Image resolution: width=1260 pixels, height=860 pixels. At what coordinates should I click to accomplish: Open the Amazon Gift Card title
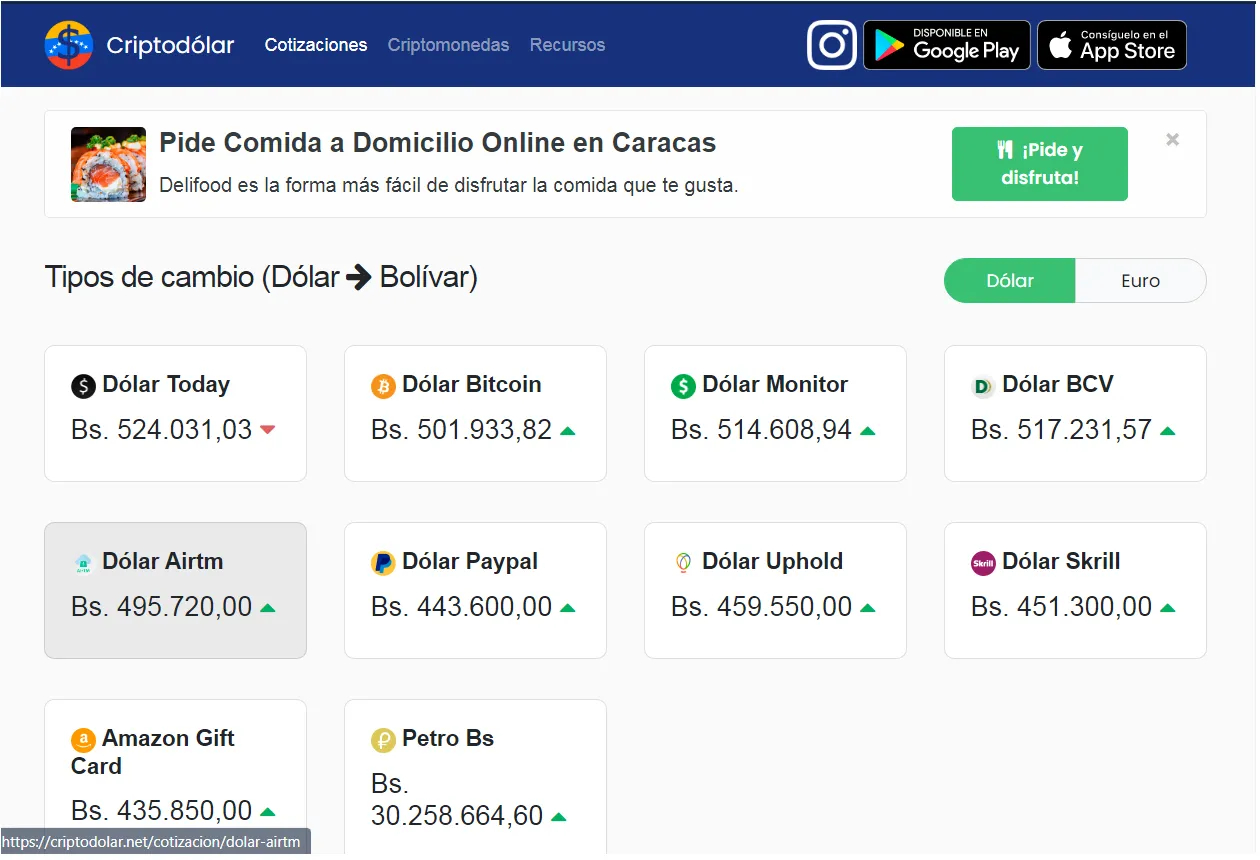tap(153, 753)
